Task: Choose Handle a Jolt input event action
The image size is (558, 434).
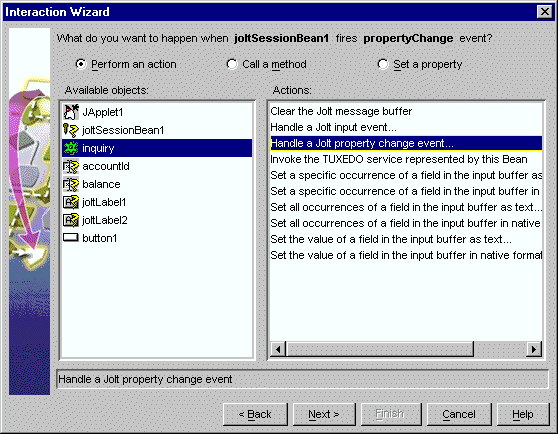Action: click(x=406, y=127)
